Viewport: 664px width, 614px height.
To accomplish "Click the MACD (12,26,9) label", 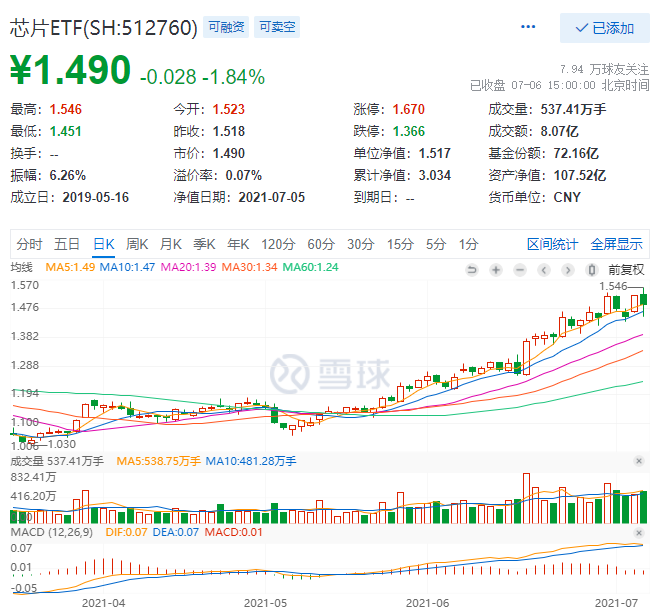I will pos(52,532).
